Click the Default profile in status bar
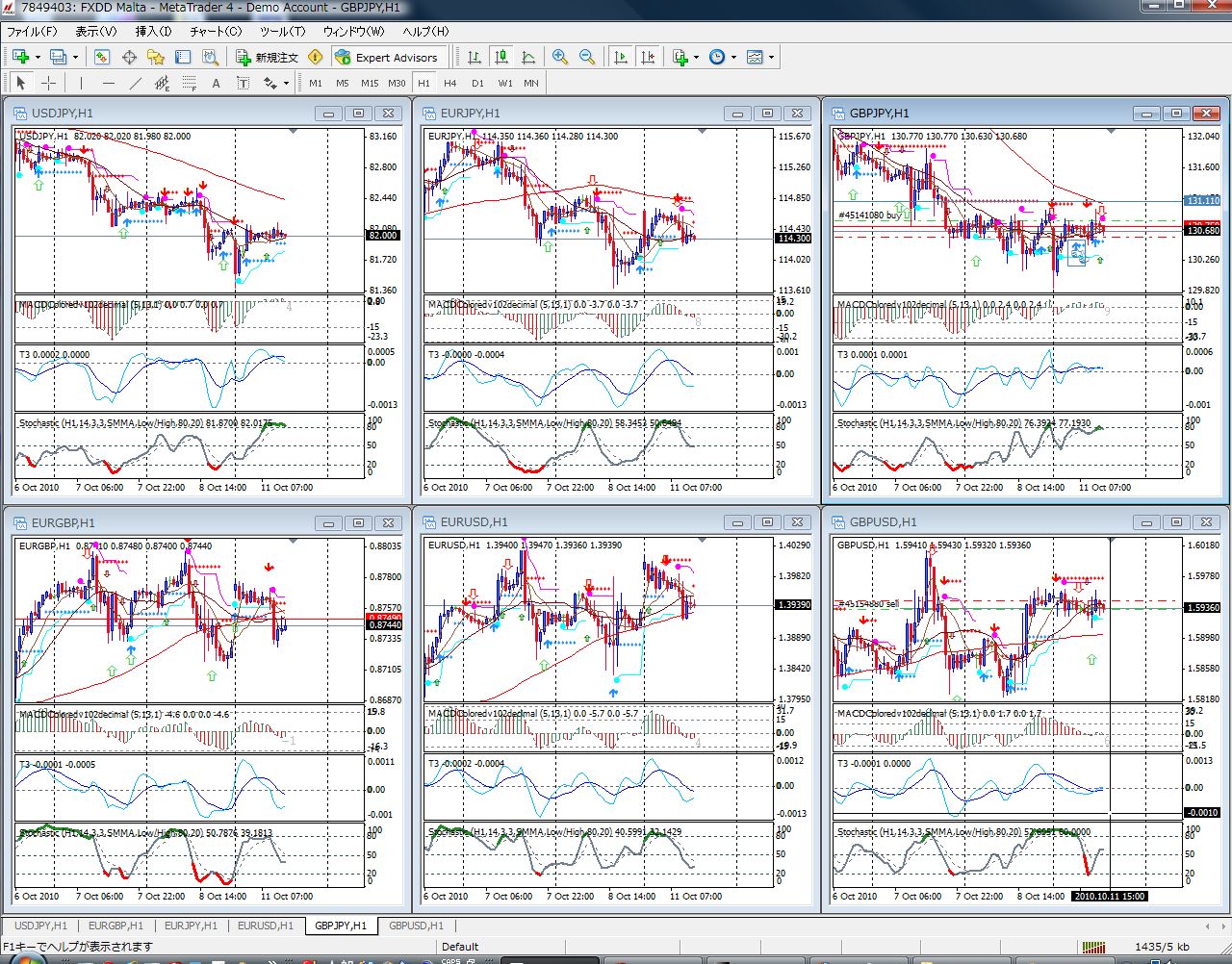 click(x=460, y=947)
